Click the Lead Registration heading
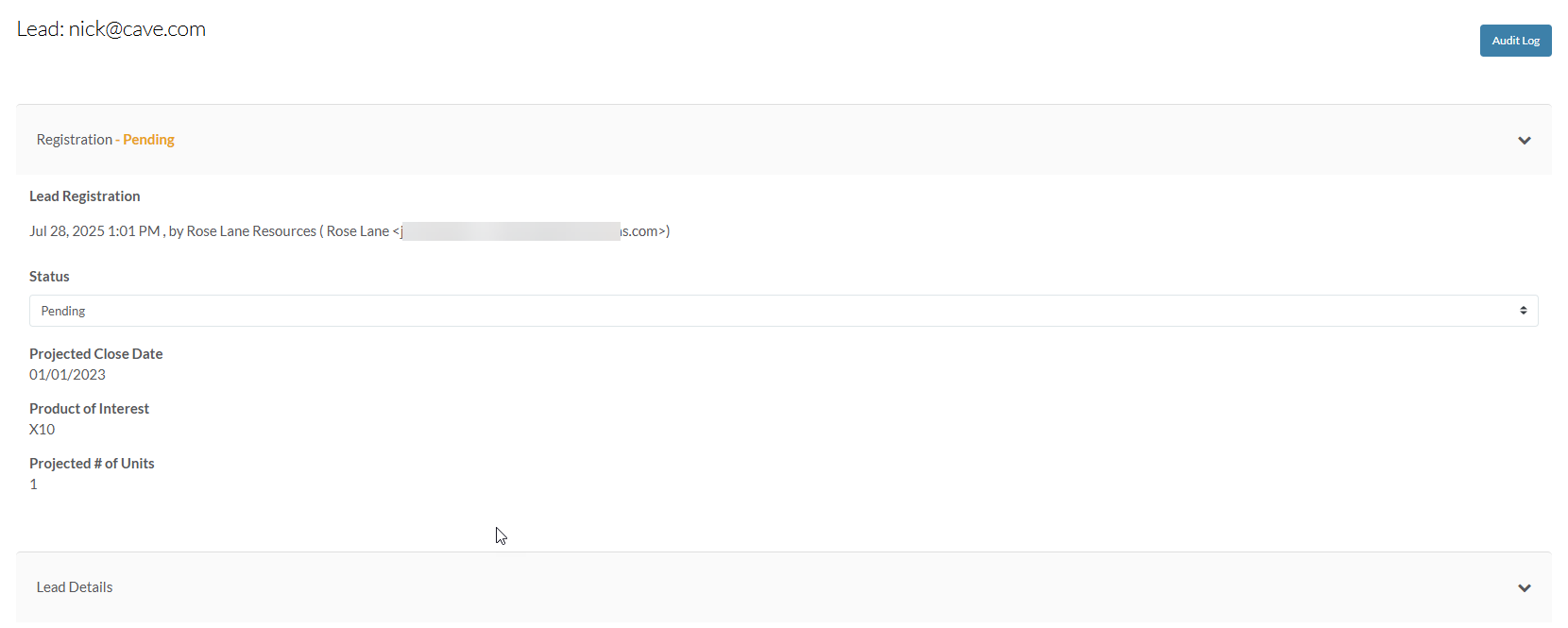This screenshot has height=628, width=1568. (x=85, y=196)
